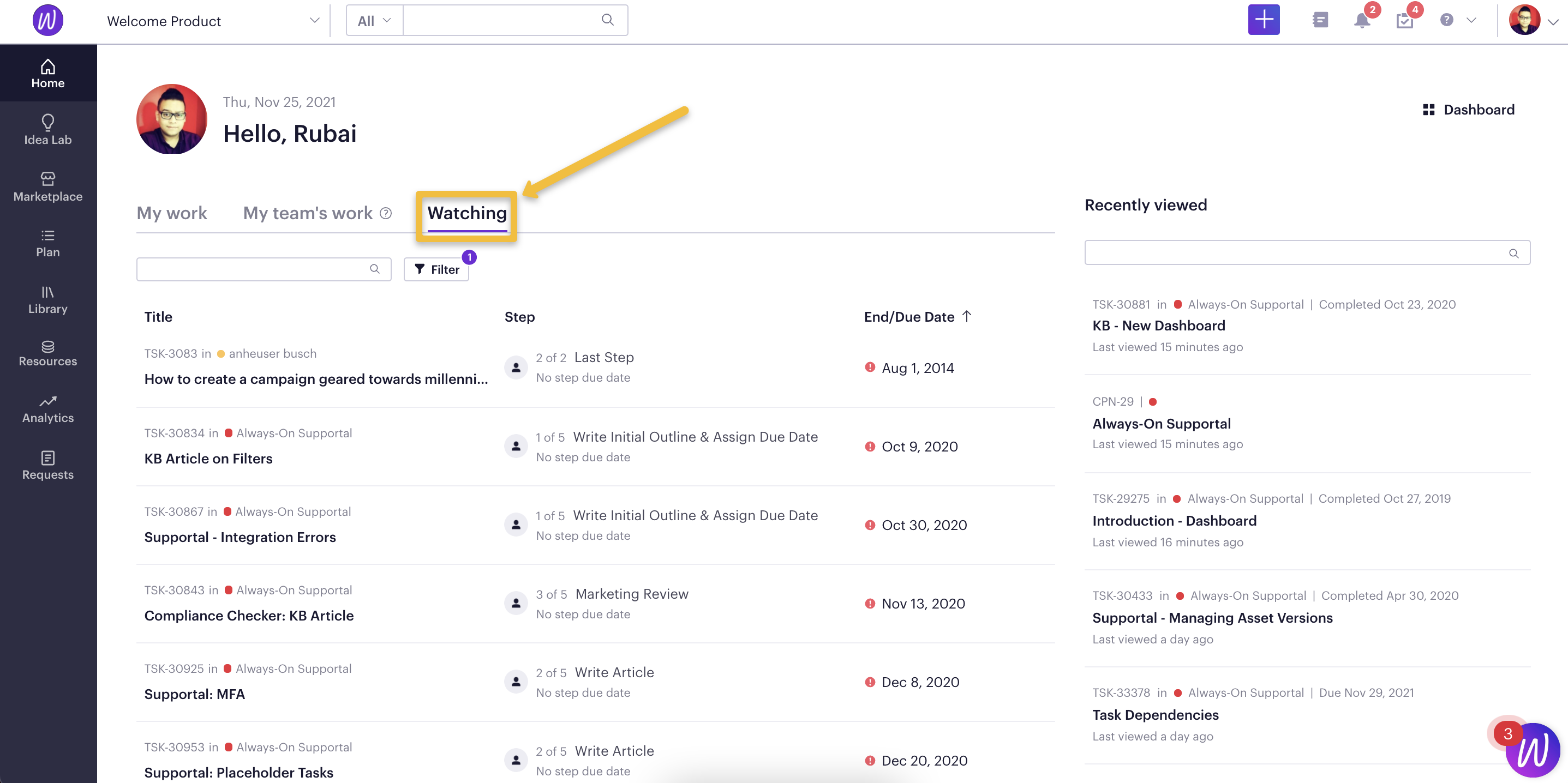Open Marketplace in sidebar

click(x=48, y=187)
